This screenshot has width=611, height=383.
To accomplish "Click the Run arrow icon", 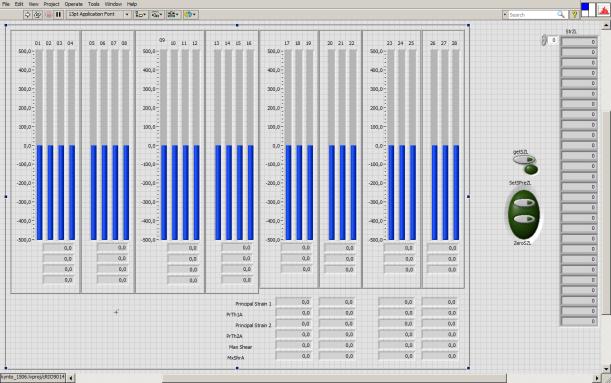I will click(x=27, y=15).
